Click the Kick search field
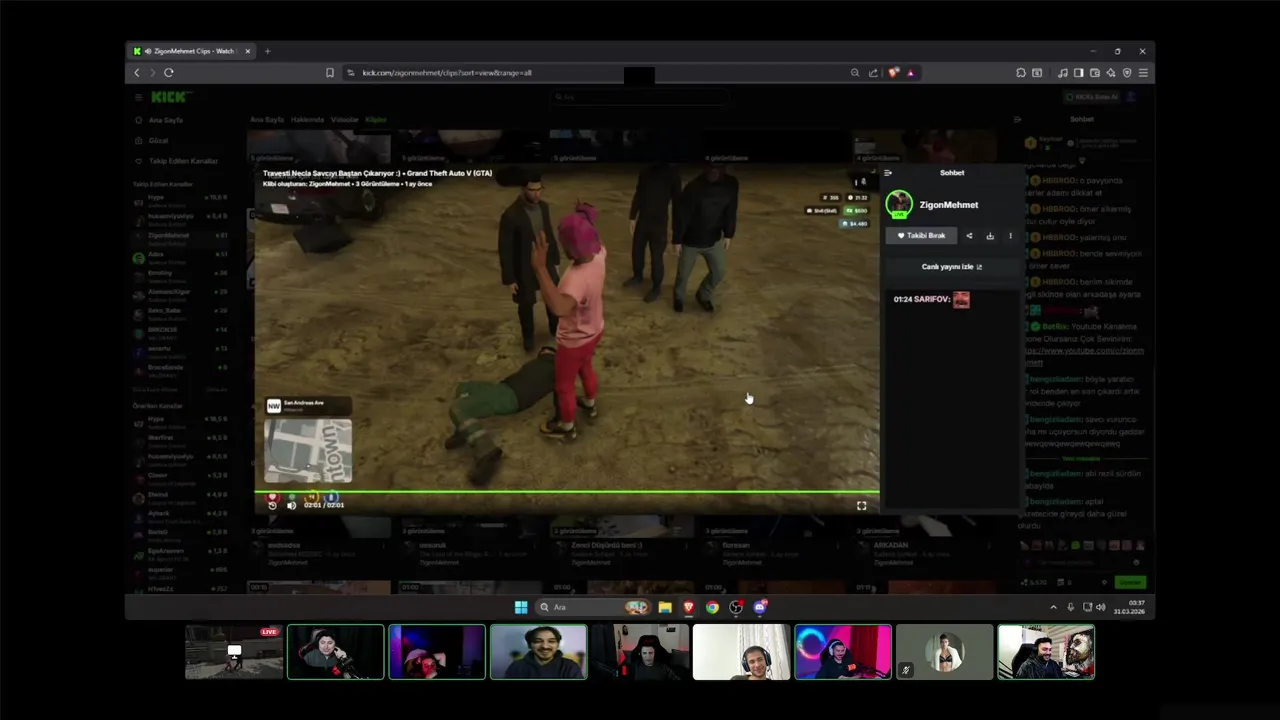 [x=640, y=97]
